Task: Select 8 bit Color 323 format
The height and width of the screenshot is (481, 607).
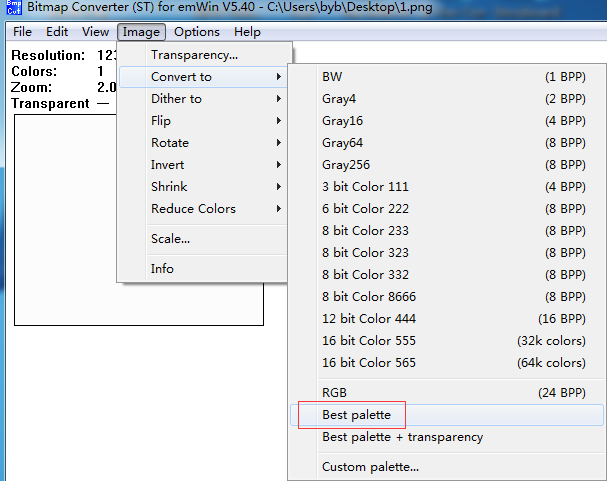Action: tap(447, 253)
